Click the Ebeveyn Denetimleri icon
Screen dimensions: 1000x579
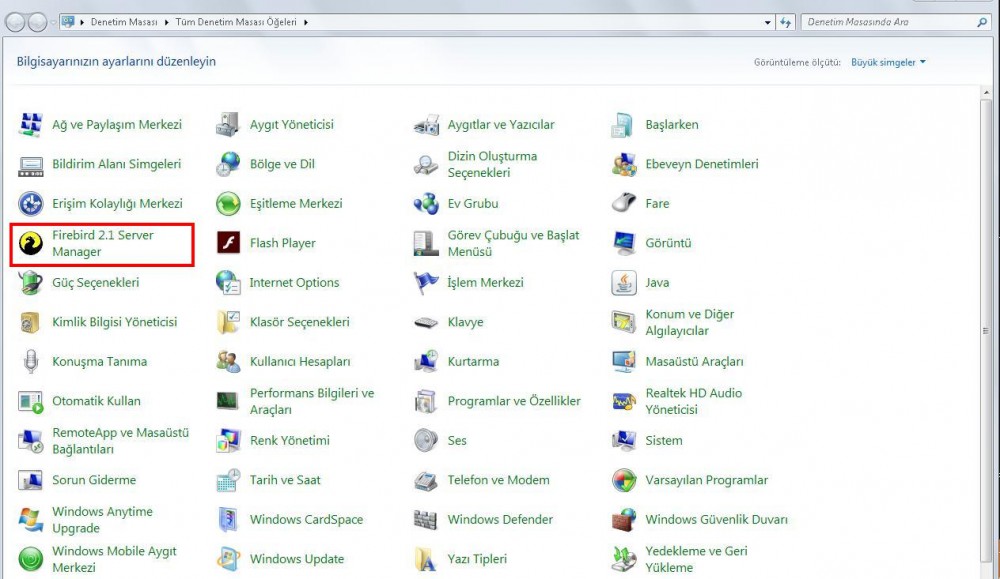(x=623, y=164)
